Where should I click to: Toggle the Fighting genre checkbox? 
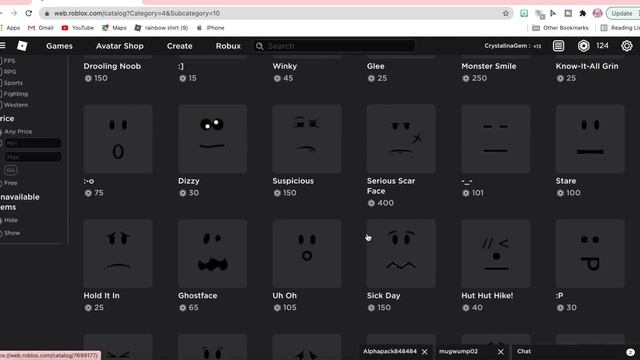pos(1,94)
